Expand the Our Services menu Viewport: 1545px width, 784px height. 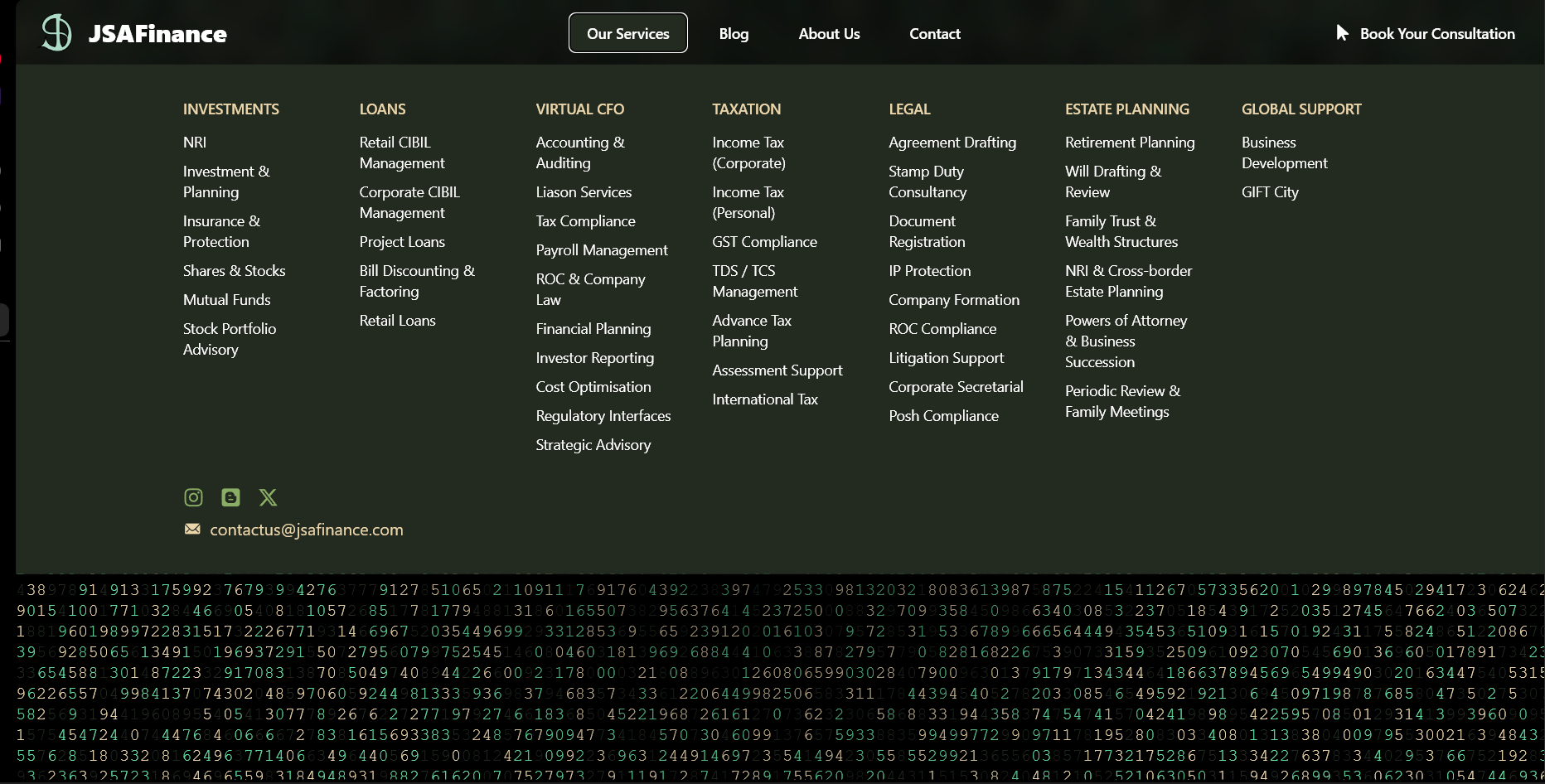point(627,33)
